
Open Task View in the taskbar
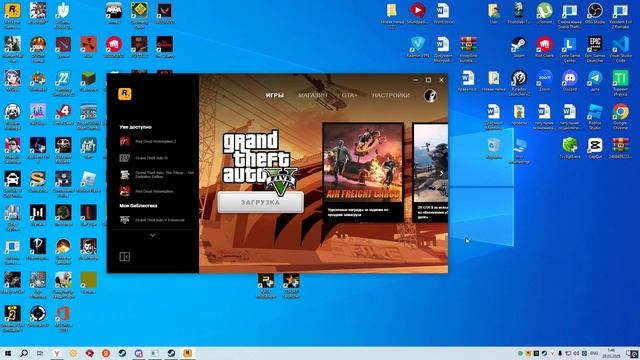coord(40,353)
